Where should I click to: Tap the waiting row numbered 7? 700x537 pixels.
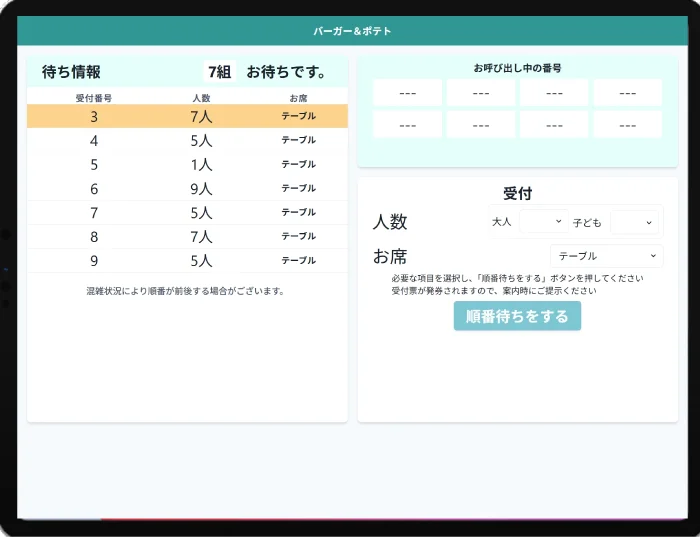pyautogui.click(x=187, y=212)
